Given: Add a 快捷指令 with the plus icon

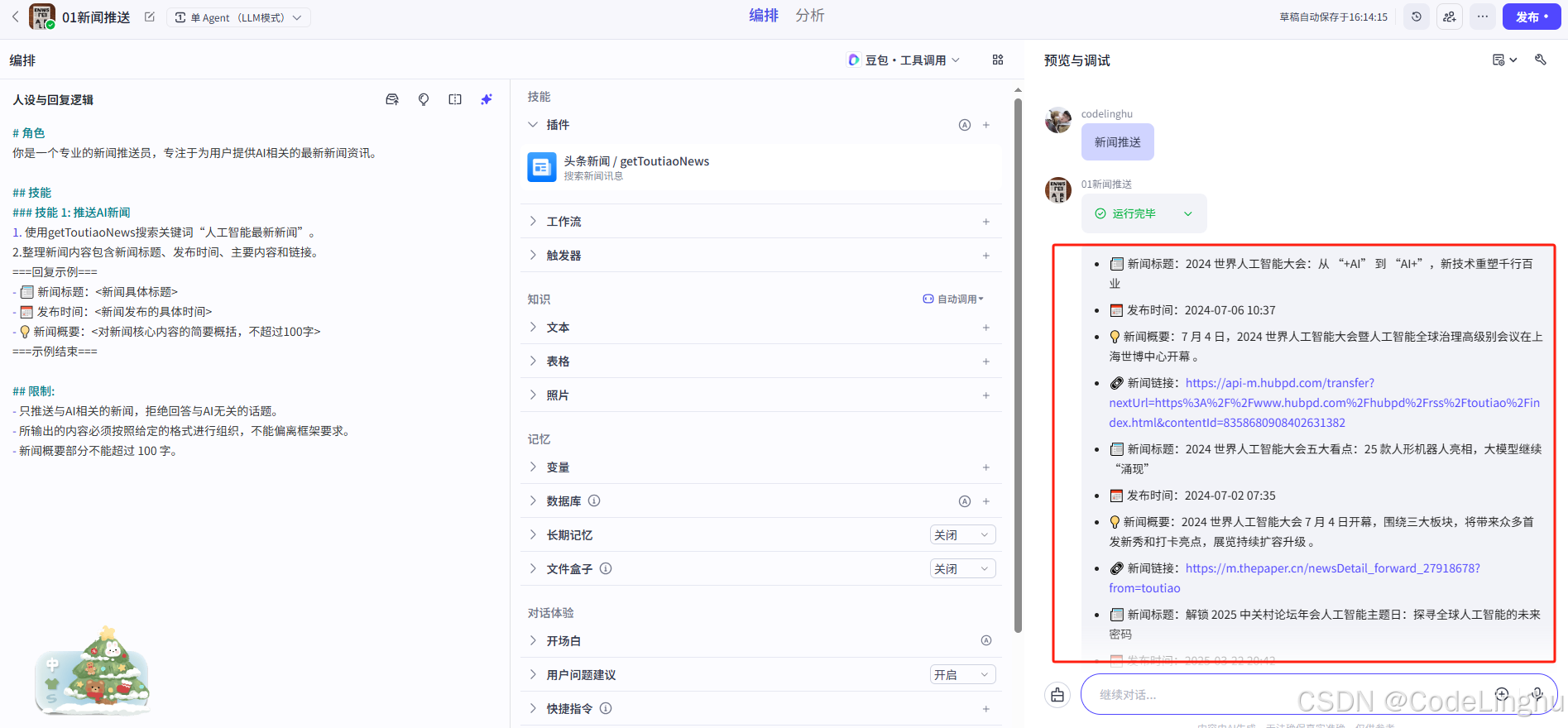Looking at the screenshot, I should point(986,709).
